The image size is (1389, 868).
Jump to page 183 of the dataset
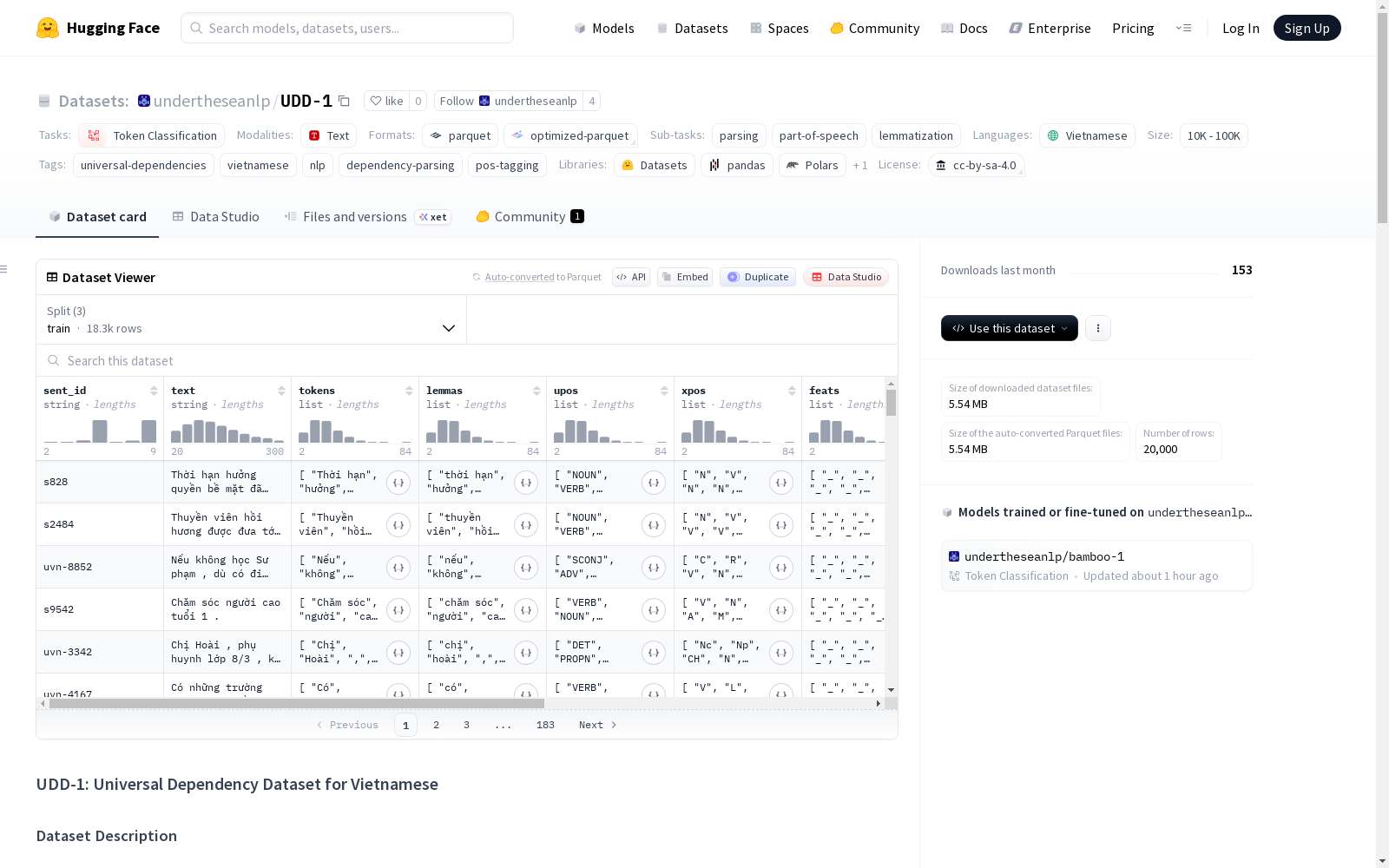(x=545, y=725)
